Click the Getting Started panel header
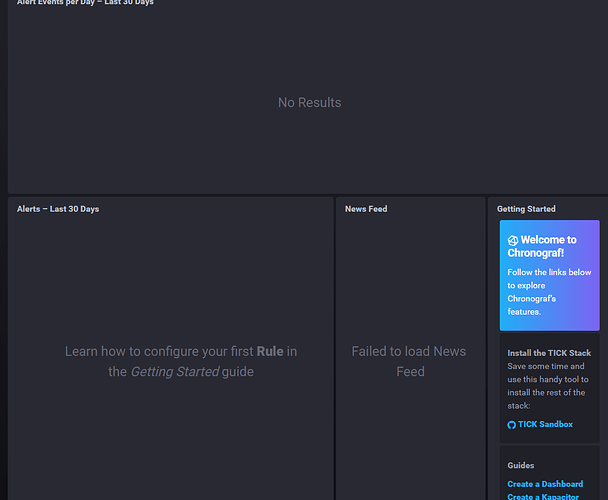This screenshot has width=608, height=500. [526, 209]
